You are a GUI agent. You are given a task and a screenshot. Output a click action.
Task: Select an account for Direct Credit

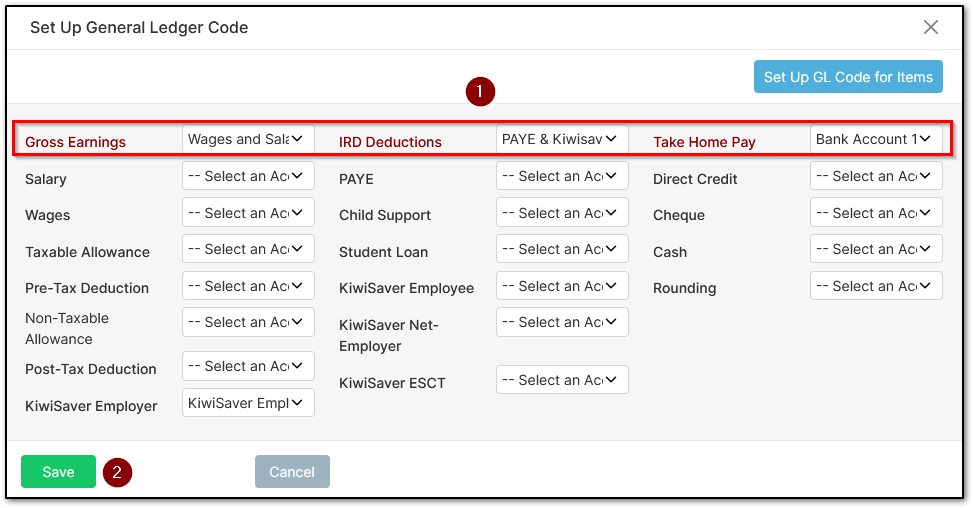click(876, 176)
